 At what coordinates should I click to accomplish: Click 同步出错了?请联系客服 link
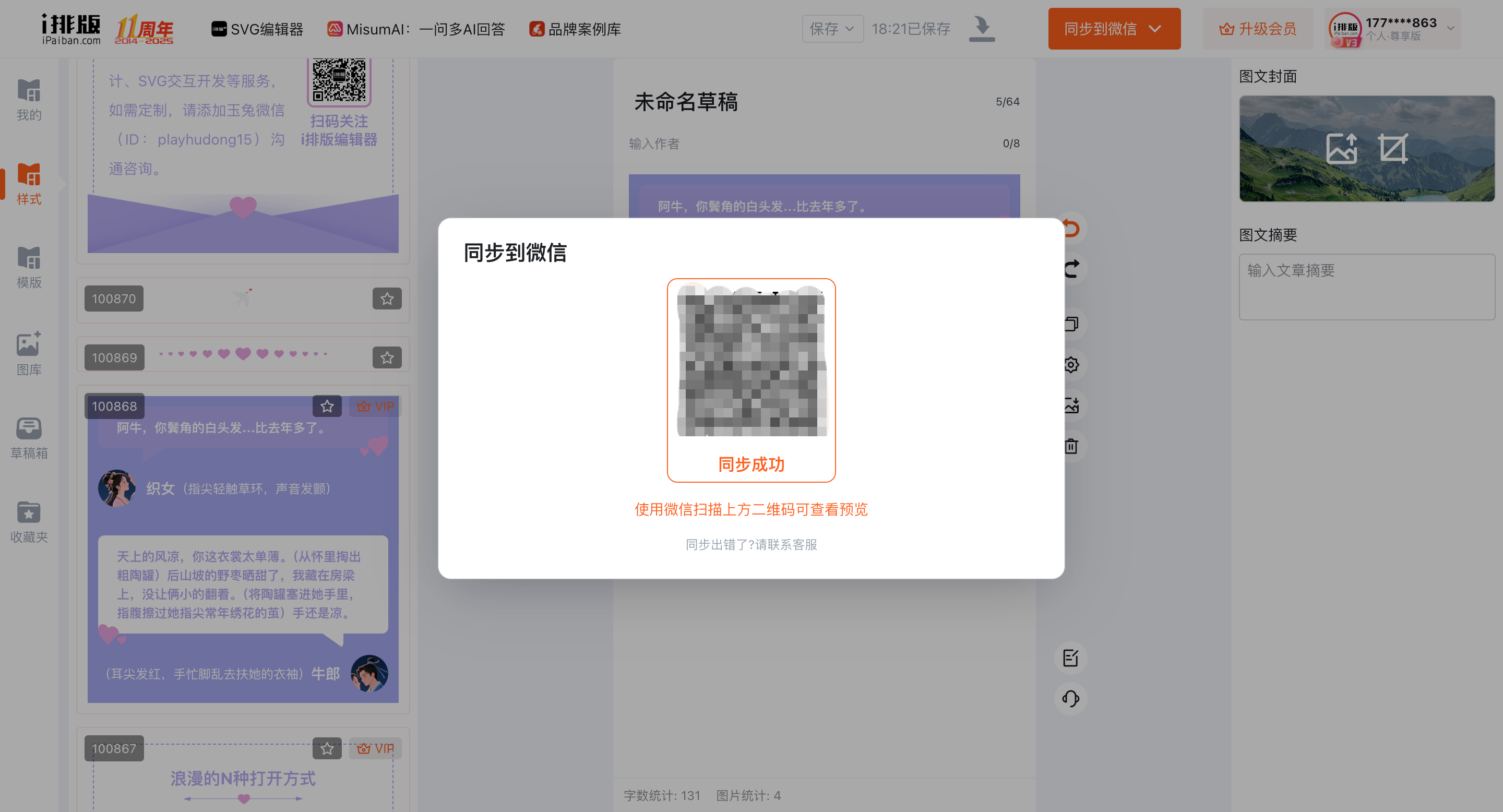[x=751, y=544]
